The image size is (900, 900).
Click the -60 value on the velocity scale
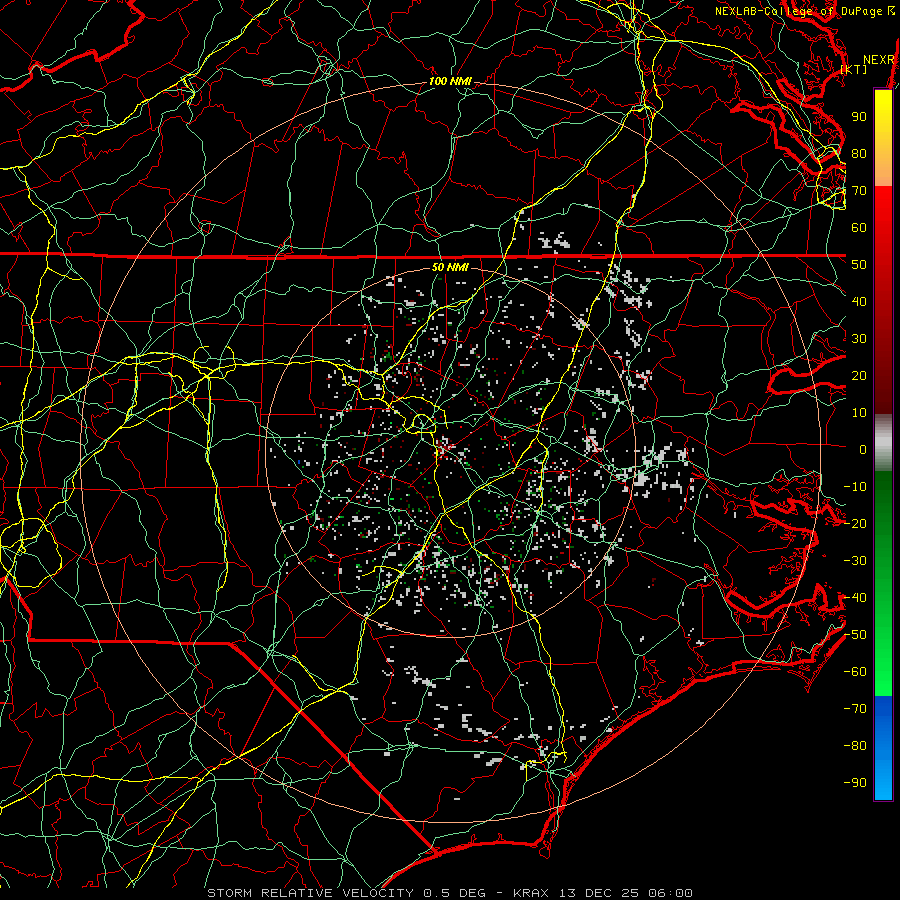(x=855, y=672)
